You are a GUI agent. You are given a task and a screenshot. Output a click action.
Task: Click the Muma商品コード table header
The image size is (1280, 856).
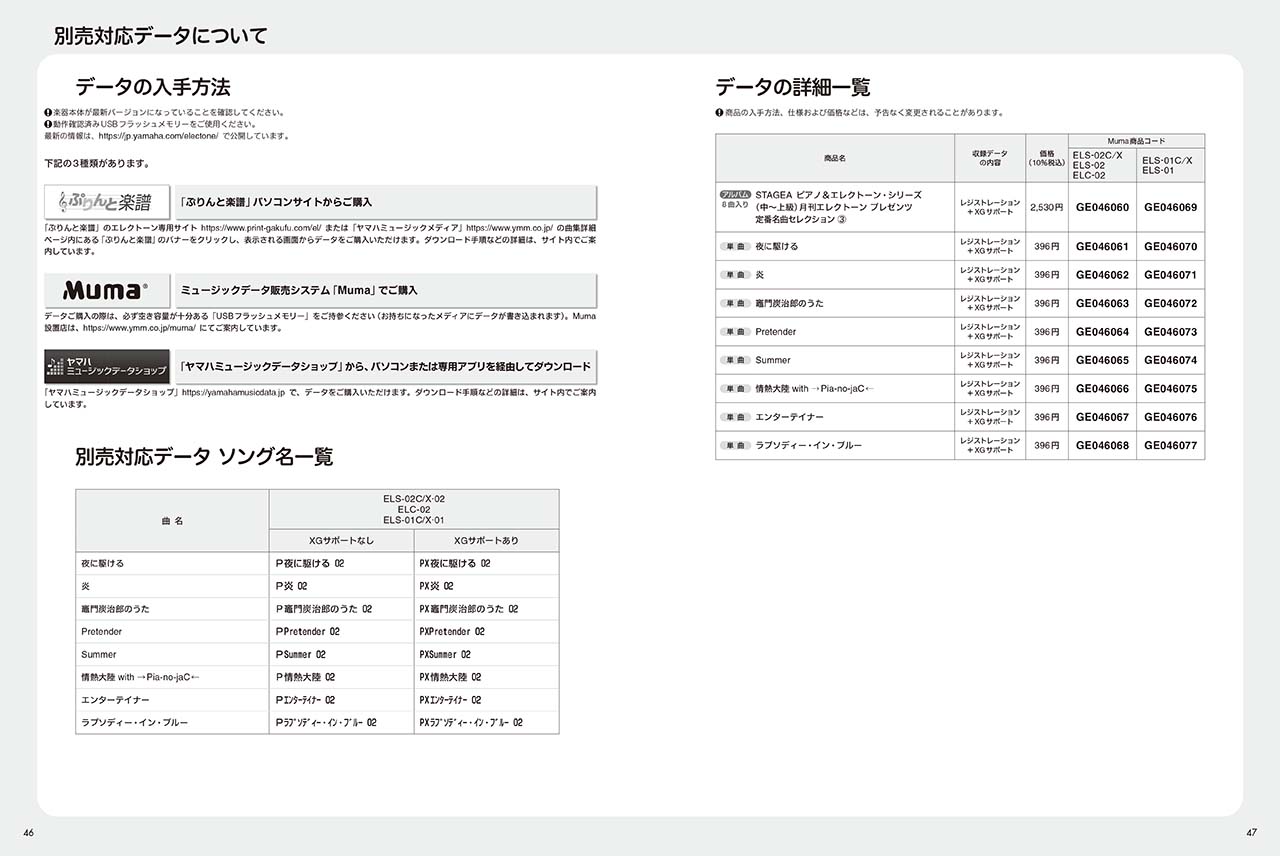point(1136,142)
